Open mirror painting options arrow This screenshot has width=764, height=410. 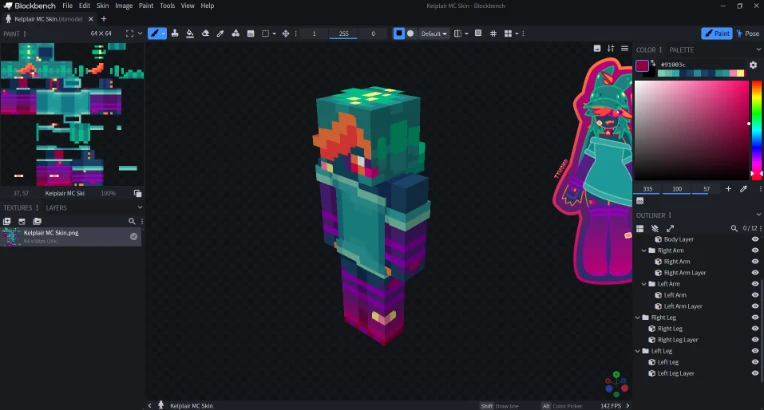(467, 34)
